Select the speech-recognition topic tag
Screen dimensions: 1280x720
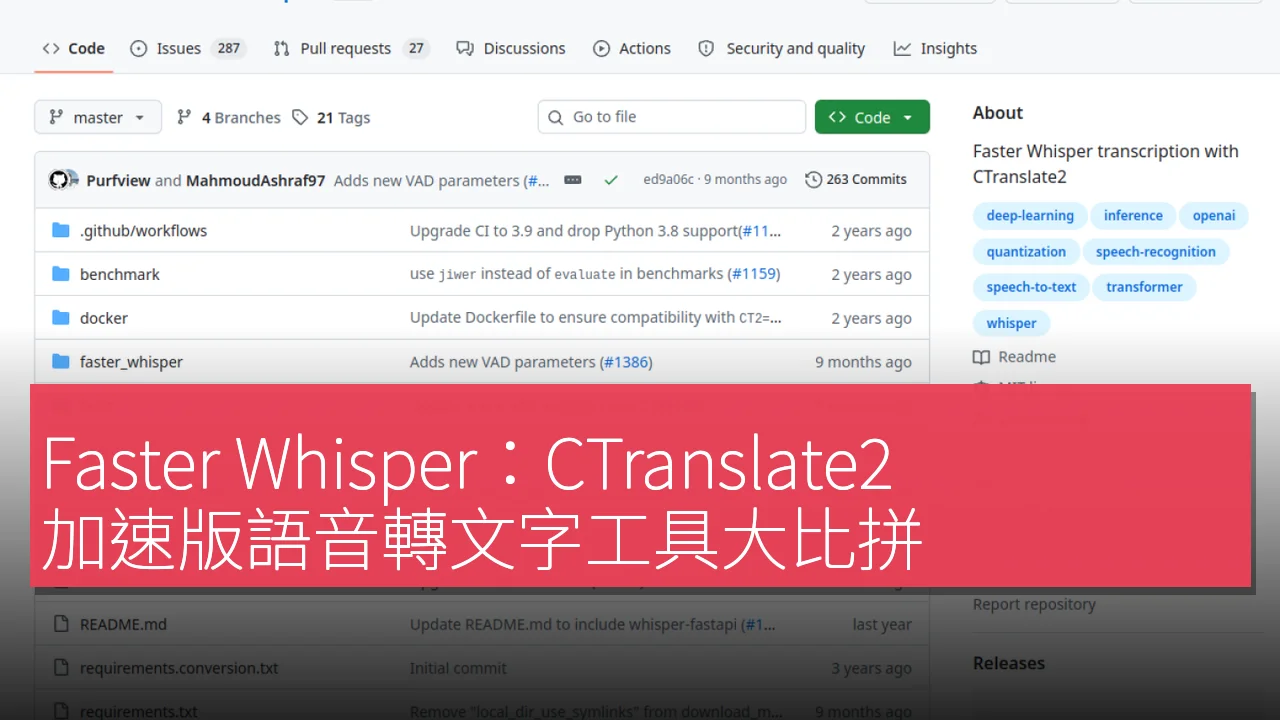[x=1156, y=252]
